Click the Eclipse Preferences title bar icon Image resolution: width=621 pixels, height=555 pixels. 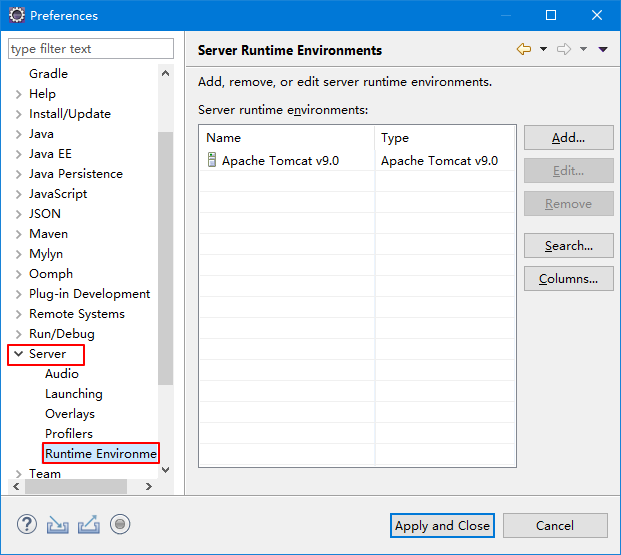pyautogui.click(x=17, y=15)
